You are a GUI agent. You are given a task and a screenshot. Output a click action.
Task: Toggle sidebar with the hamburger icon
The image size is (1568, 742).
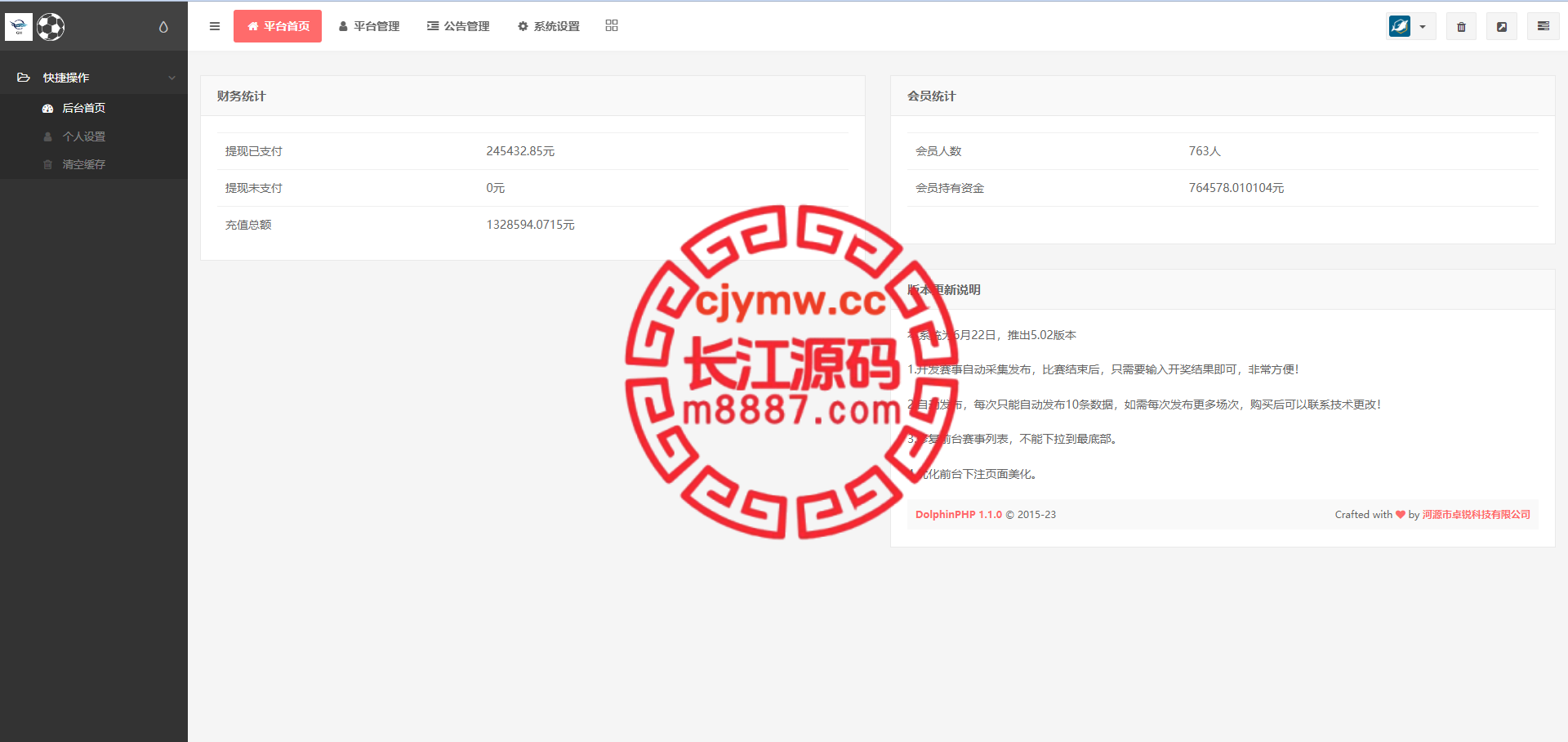click(215, 26)
